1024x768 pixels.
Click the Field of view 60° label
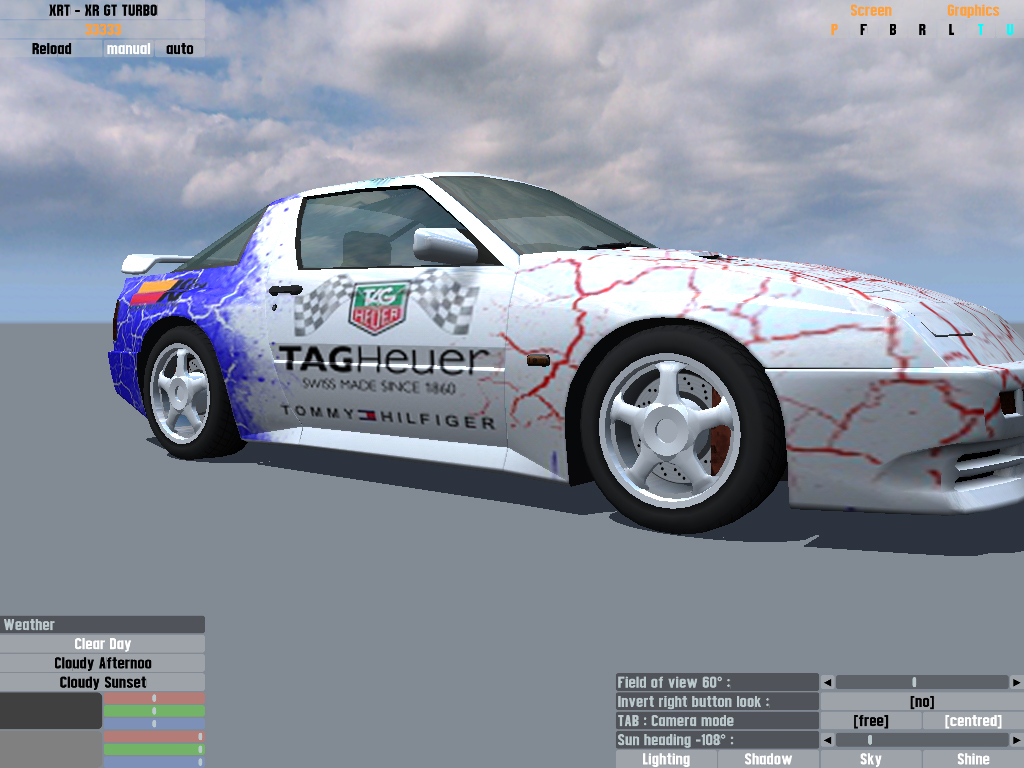717,682
